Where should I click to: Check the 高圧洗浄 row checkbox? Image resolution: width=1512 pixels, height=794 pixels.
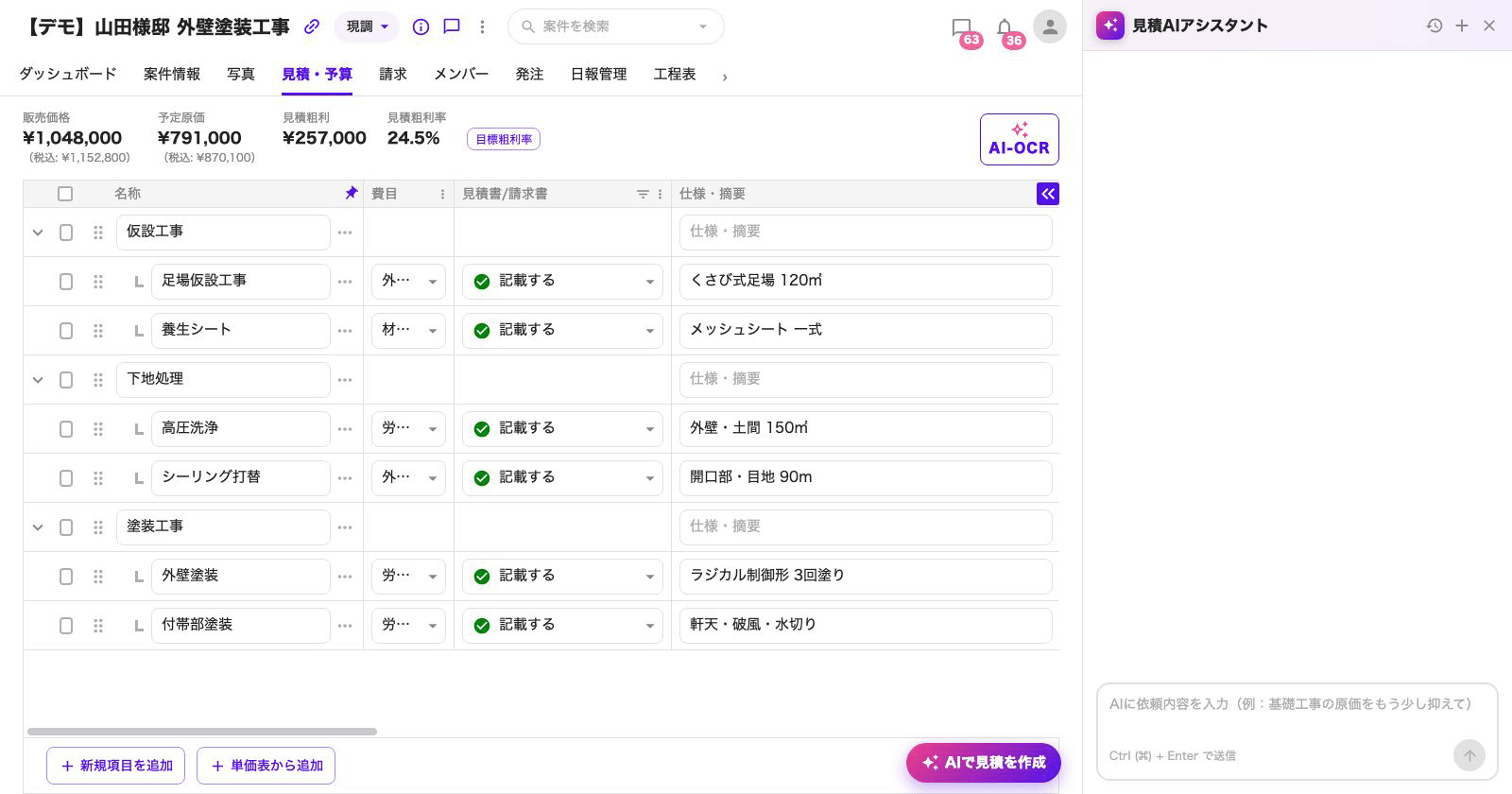pyautogui.click(x=66, y=429)
